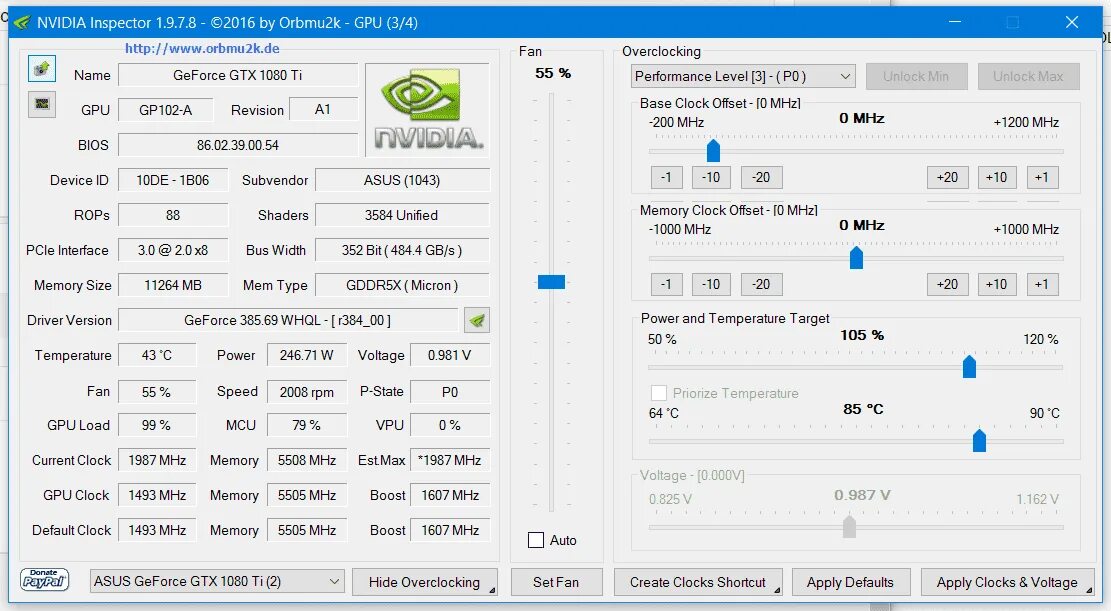
Task: Click the upload-screenshot icon beside Name
Action: (42, 69)
